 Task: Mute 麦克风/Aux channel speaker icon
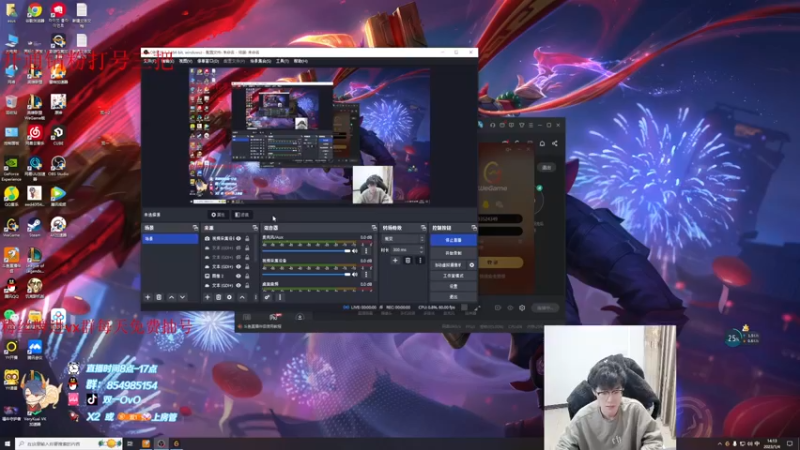[355, 251]
